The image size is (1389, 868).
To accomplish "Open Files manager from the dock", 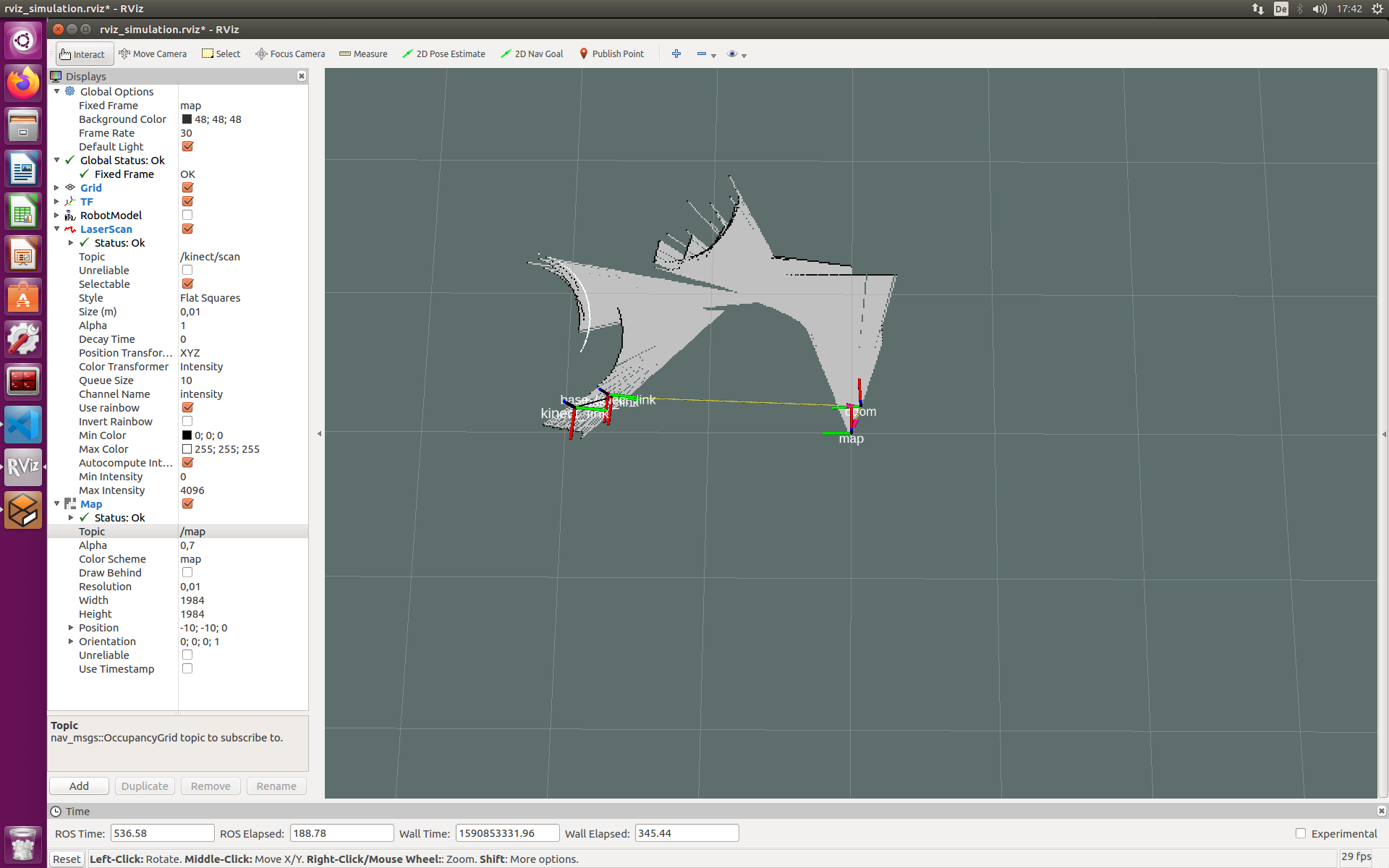I will [23, 126].
